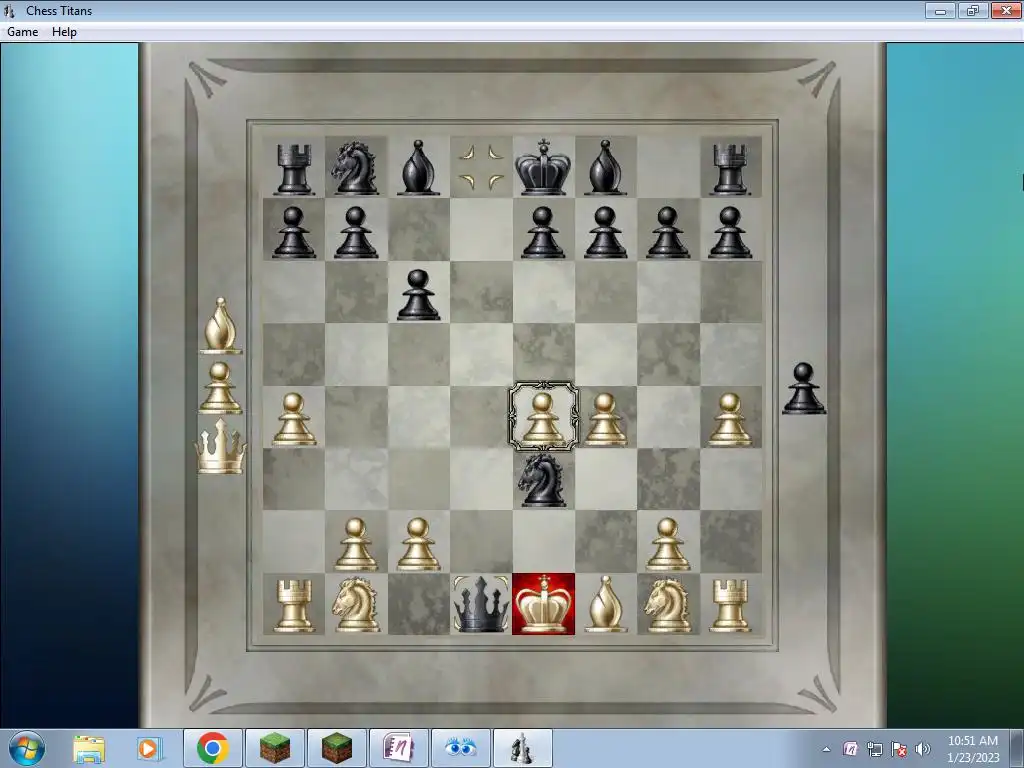Select the black queen on d1
This screenshot has width=1024, height=768.
(x=481, y=604)
